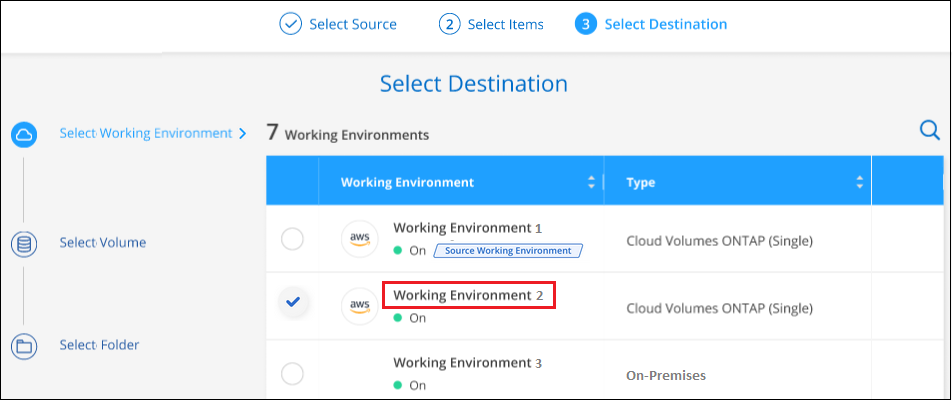This screenshot has width=952, height=401.
Task: Expand chevron beside Select Working Environment
Action: 242,133
